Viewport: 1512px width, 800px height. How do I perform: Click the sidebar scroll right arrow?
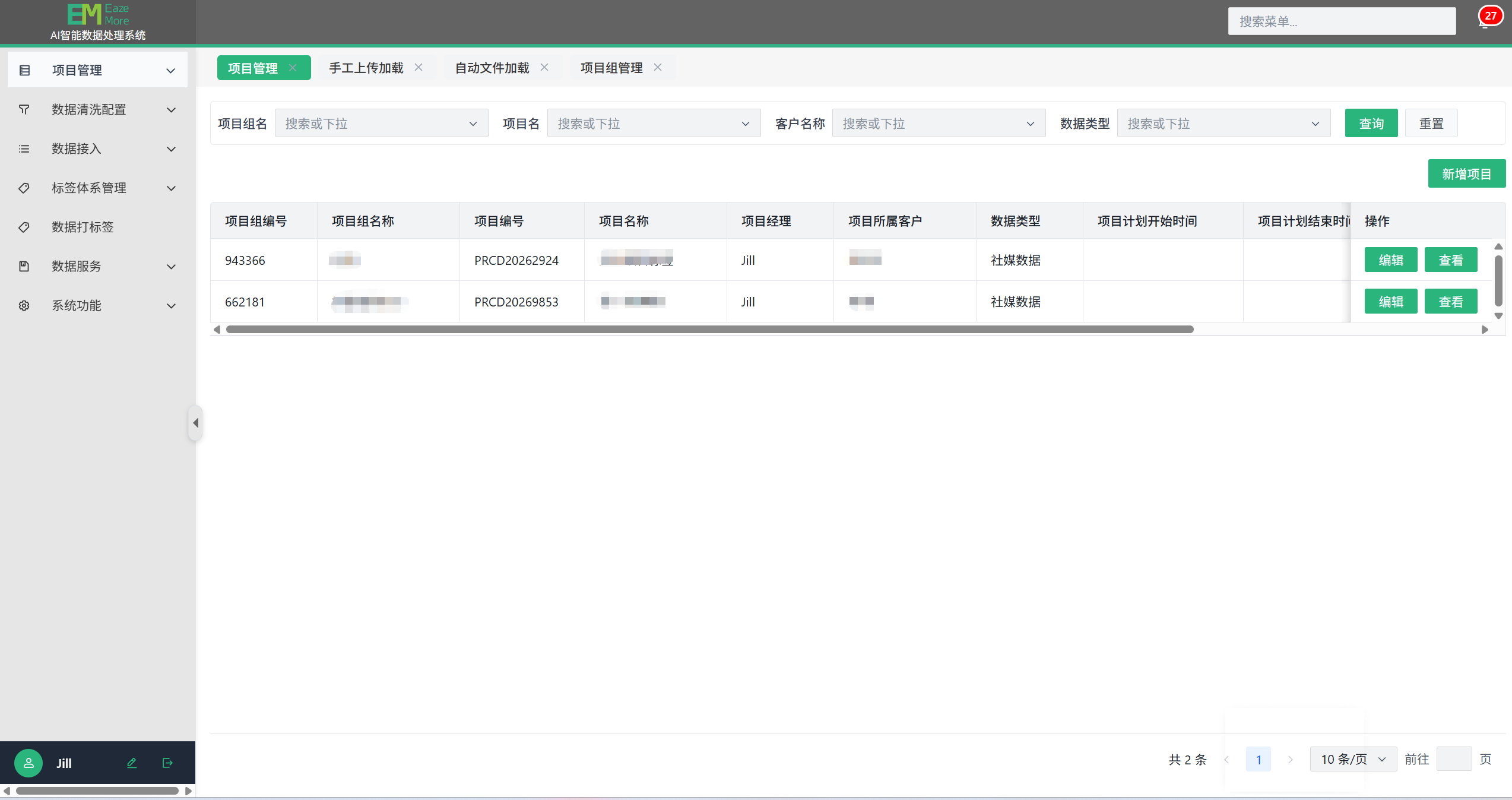pyautogui.click(x=188, y=791)
